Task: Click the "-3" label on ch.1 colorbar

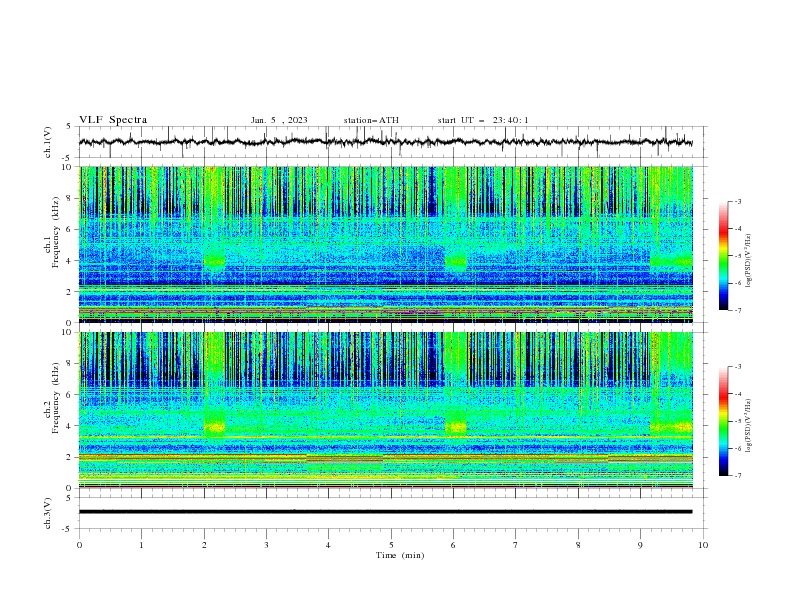Action: [737, 201]
